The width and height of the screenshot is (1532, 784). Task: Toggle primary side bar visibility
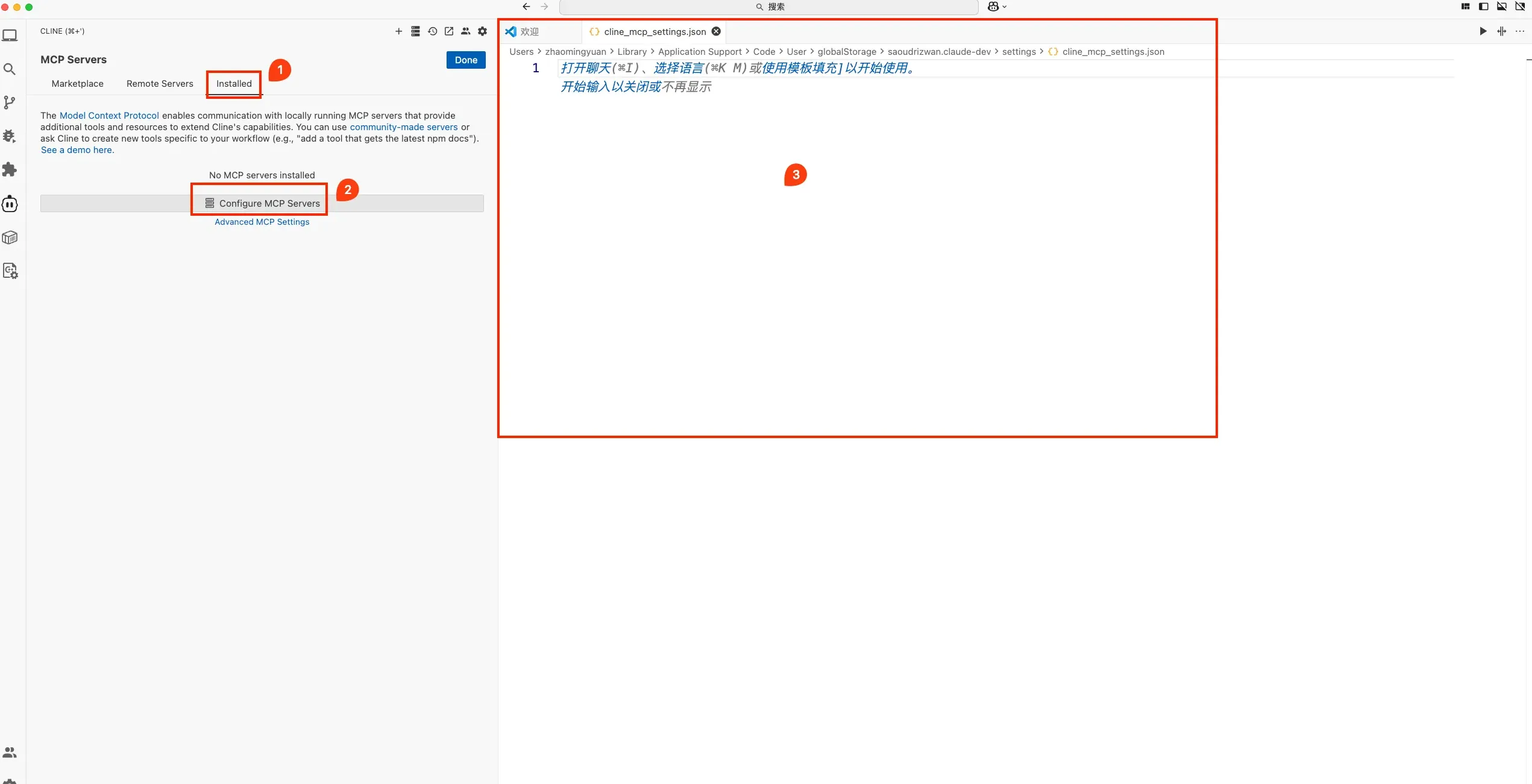1483,7
